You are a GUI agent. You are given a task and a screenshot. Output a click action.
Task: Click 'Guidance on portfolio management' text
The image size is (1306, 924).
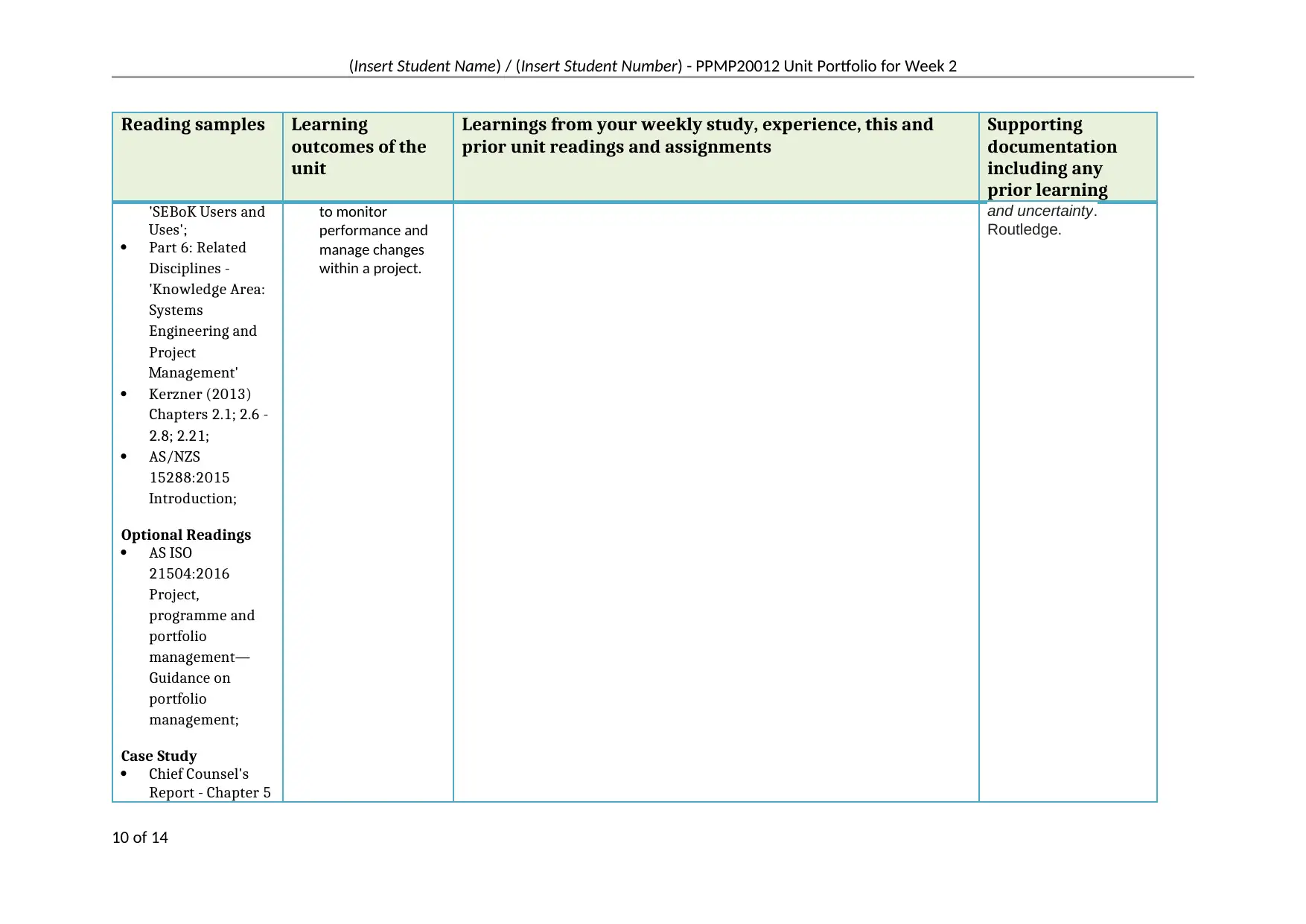coord(194,698)
